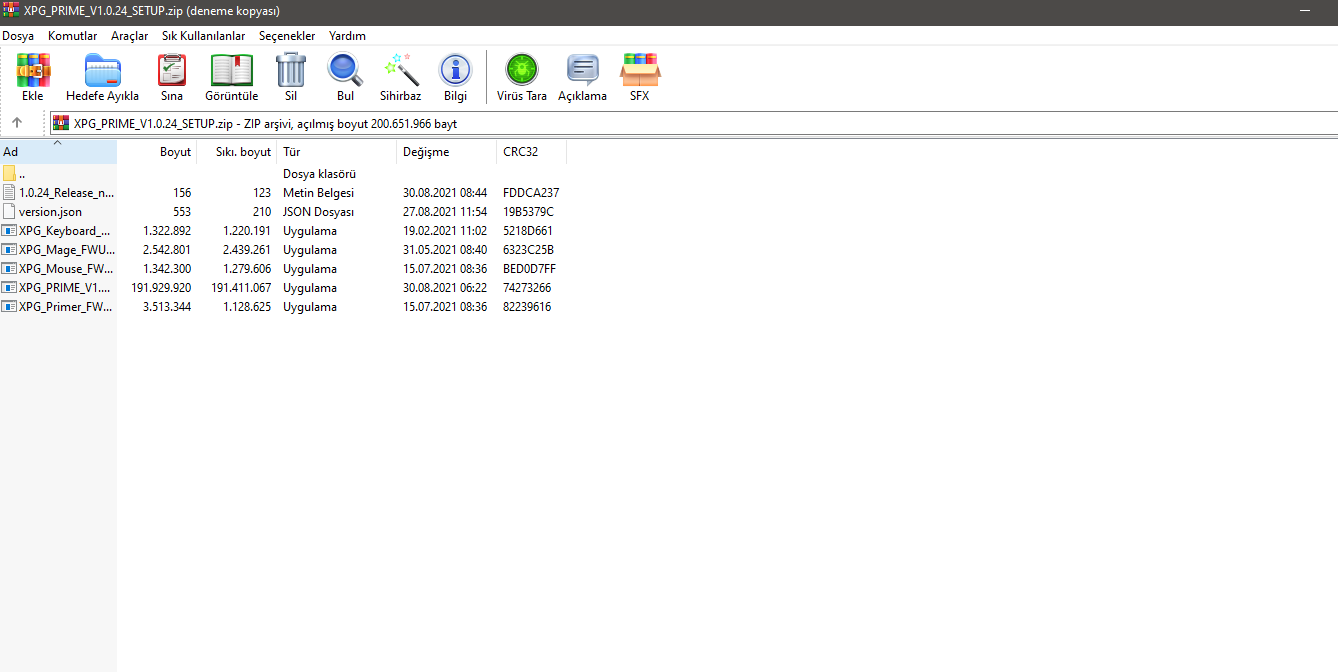The width and height of the screenshot is (1338, 672).
Task: Select the parent folder '..' icon
Action: click(9, 174)
